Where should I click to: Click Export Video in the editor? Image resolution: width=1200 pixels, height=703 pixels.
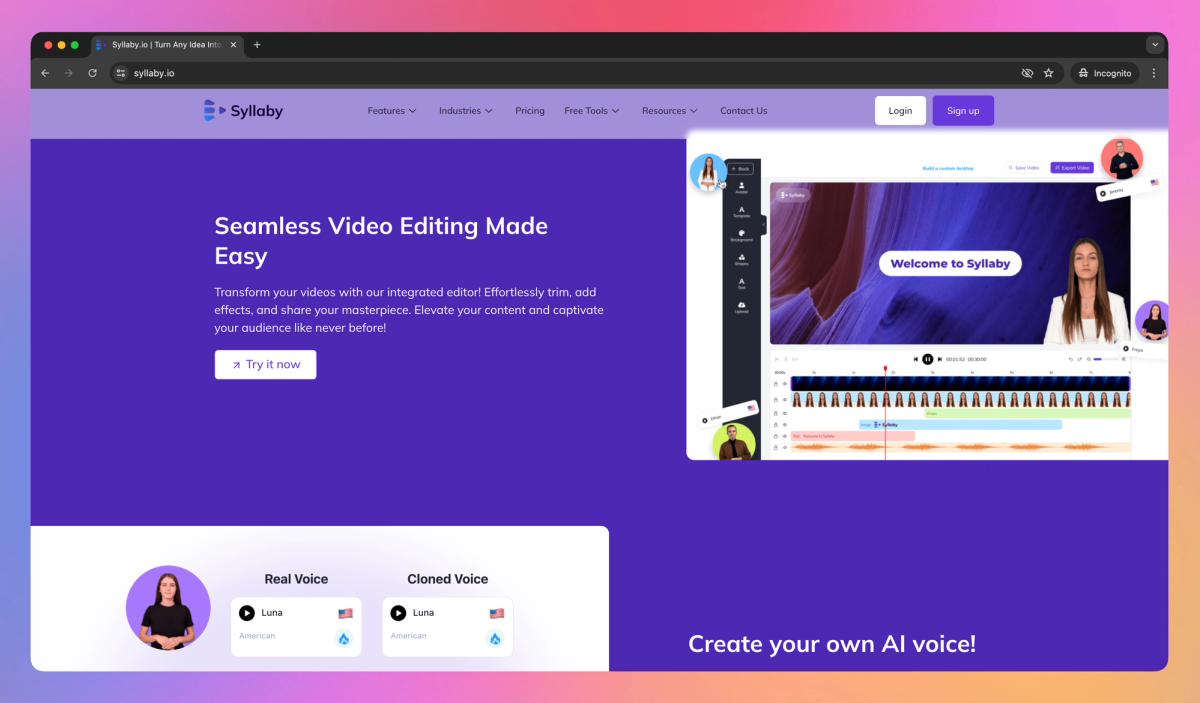(x=1072, y=168)
